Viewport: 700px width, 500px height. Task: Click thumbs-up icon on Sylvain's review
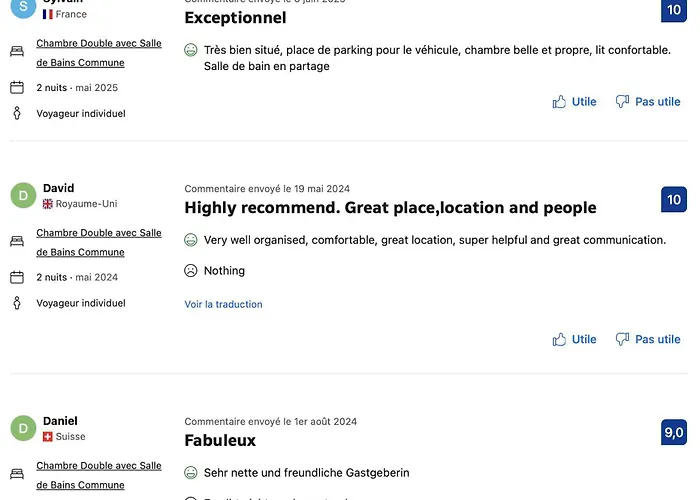559,102
